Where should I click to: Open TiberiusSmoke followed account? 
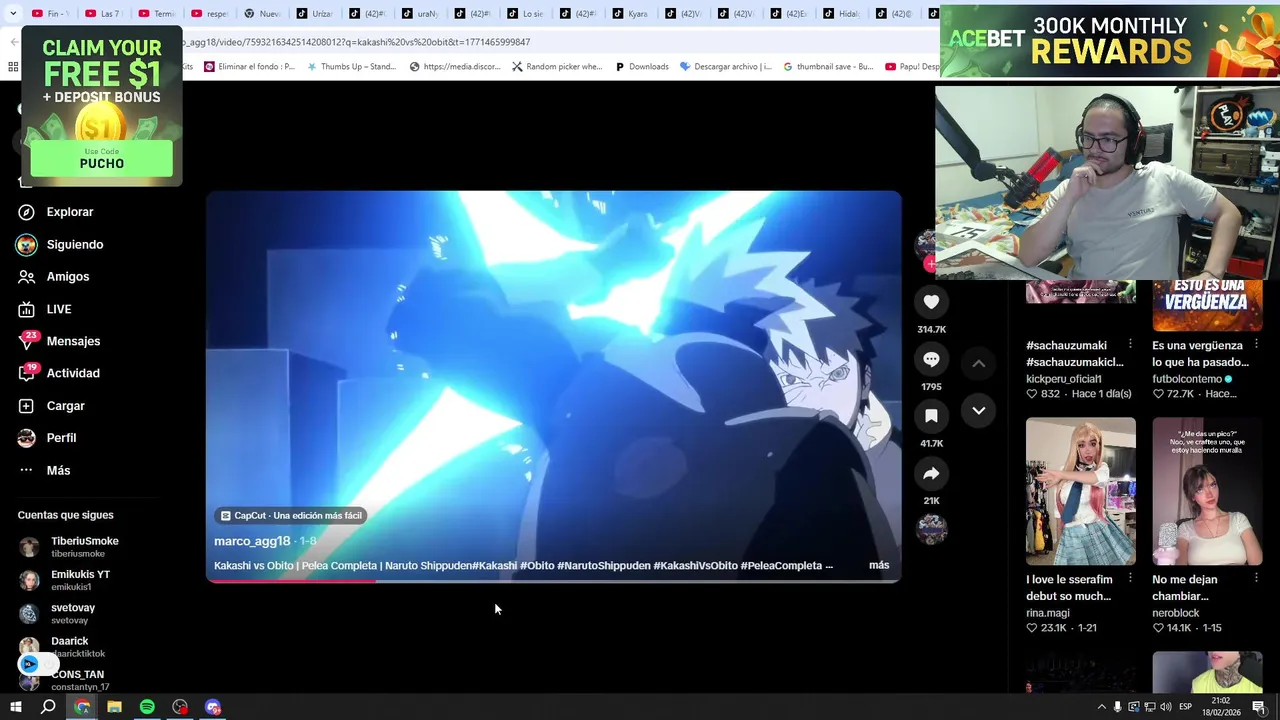coord(70,546)
